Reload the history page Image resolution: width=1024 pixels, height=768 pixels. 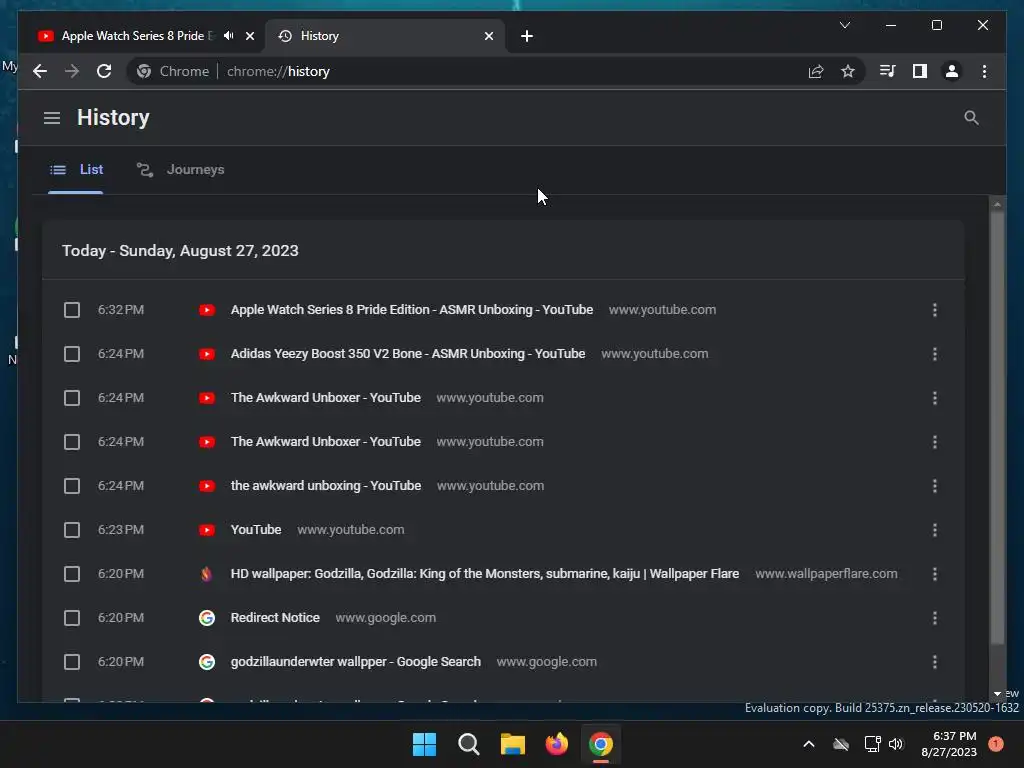(104, 71)
